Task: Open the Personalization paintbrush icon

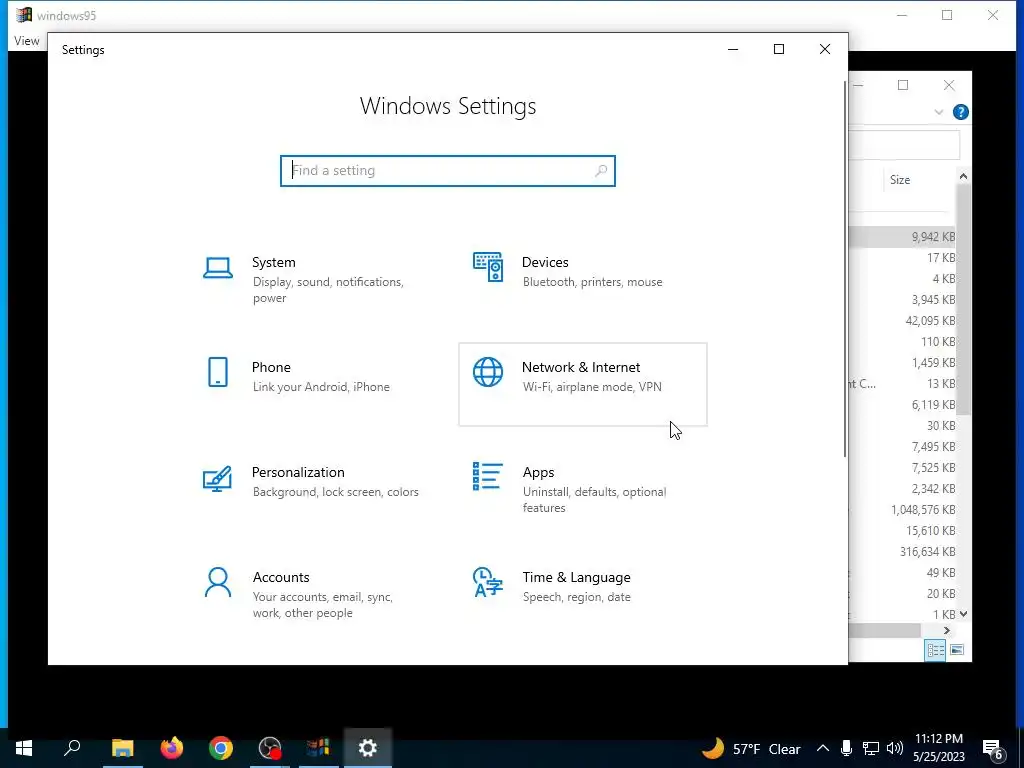Action: 217,479
